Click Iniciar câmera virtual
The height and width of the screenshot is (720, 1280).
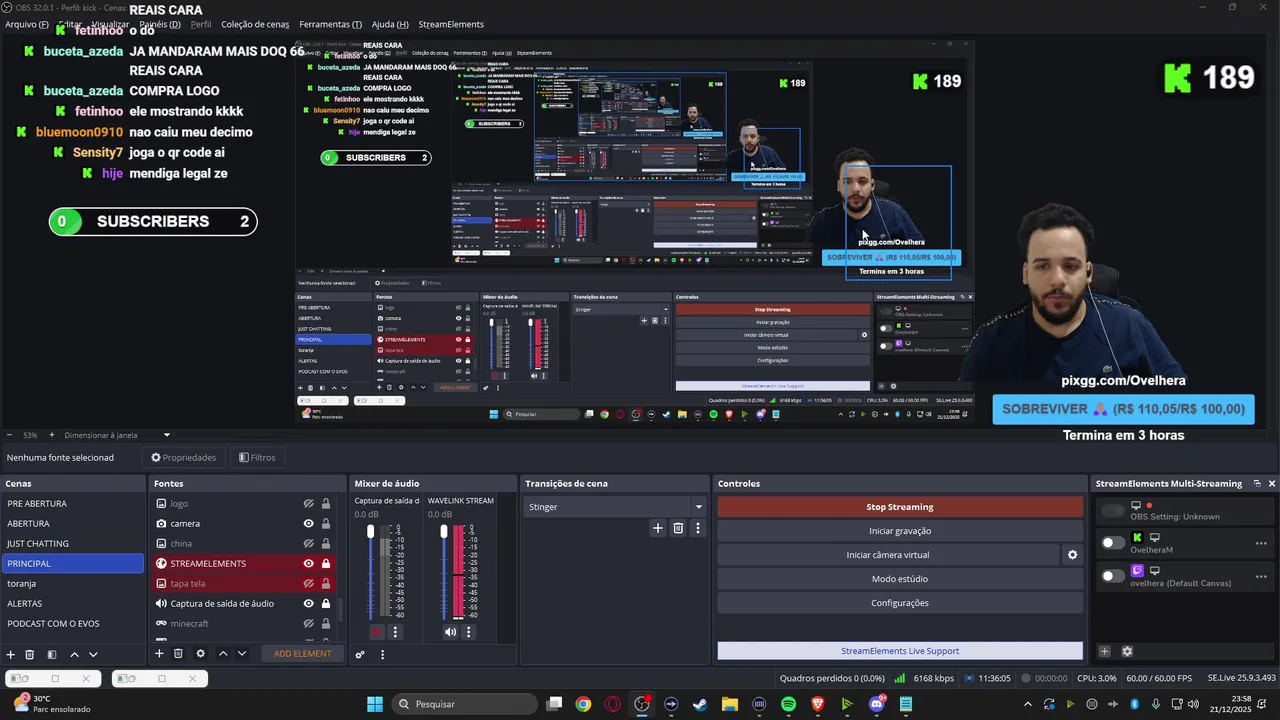coord(888,555)
